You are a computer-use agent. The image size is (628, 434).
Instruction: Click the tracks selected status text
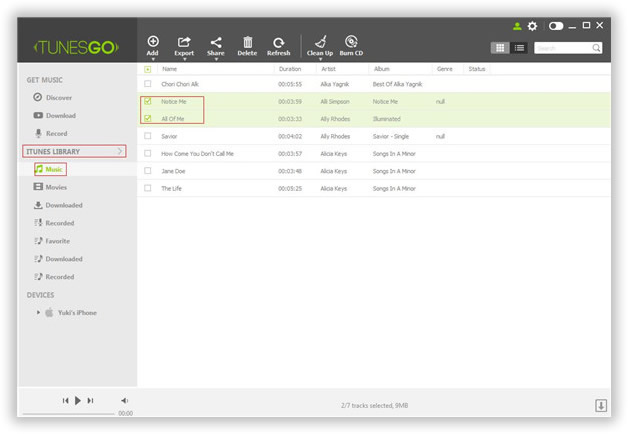(x=375, y=406)
